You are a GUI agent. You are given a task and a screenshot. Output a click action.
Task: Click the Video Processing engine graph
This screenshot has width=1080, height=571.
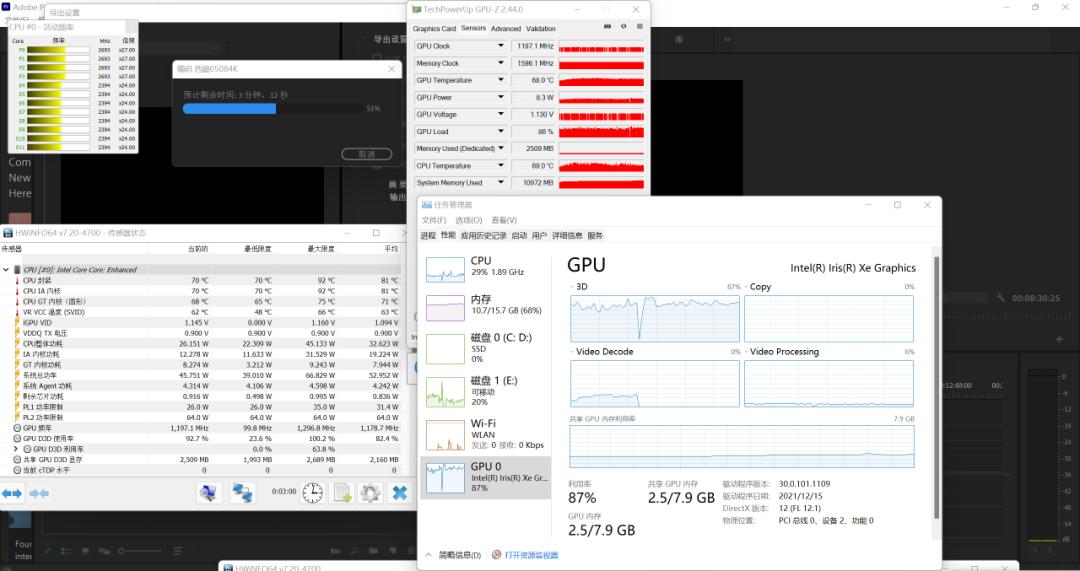(x=829, y=383)
